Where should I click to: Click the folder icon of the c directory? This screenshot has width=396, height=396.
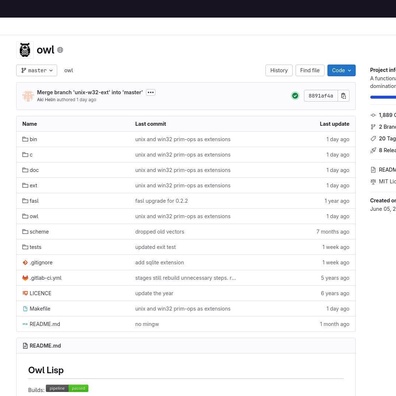point(25,155)
